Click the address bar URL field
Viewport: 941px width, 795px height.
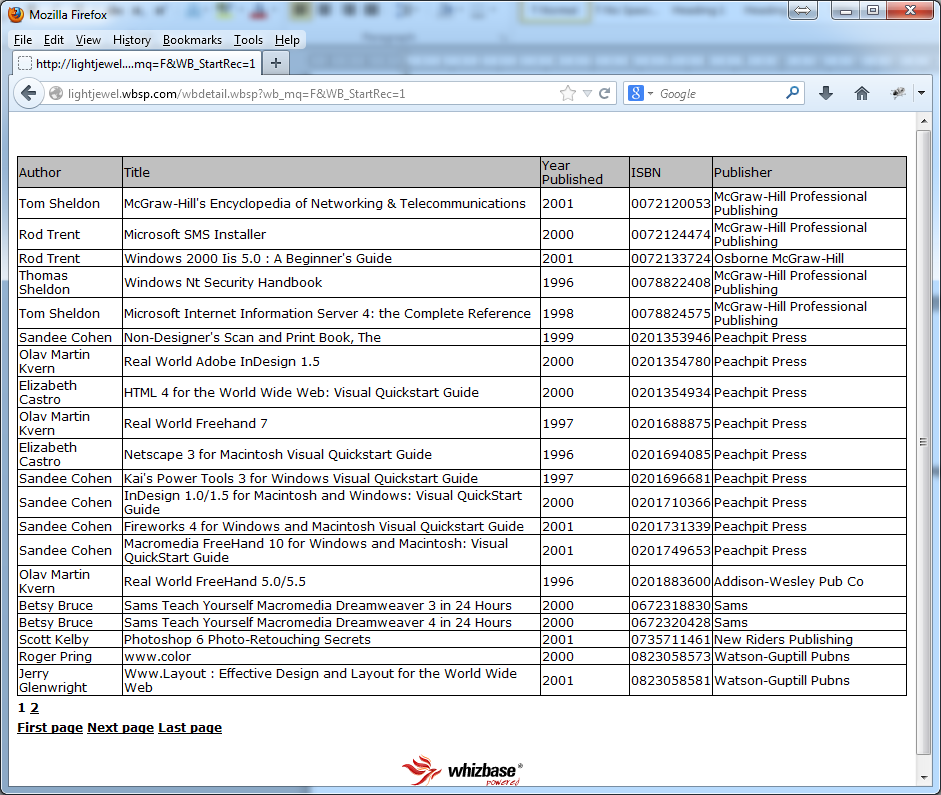click(312, 94)
